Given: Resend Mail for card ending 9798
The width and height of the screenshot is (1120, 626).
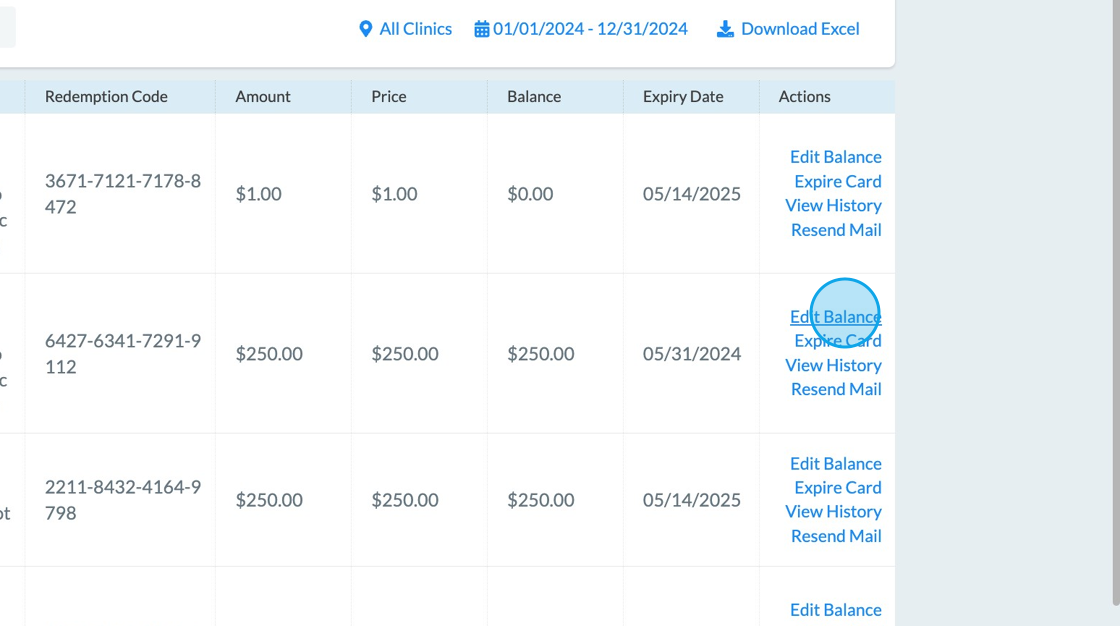Looking at the screenshot, I should [836, 536].
